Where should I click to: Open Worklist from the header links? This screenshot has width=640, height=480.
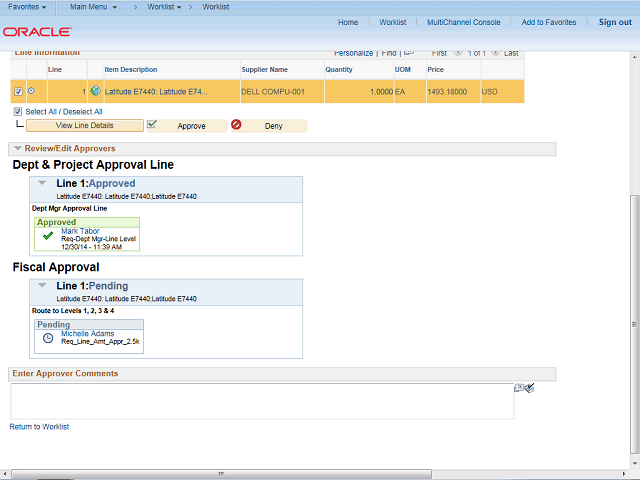(392, 22)
